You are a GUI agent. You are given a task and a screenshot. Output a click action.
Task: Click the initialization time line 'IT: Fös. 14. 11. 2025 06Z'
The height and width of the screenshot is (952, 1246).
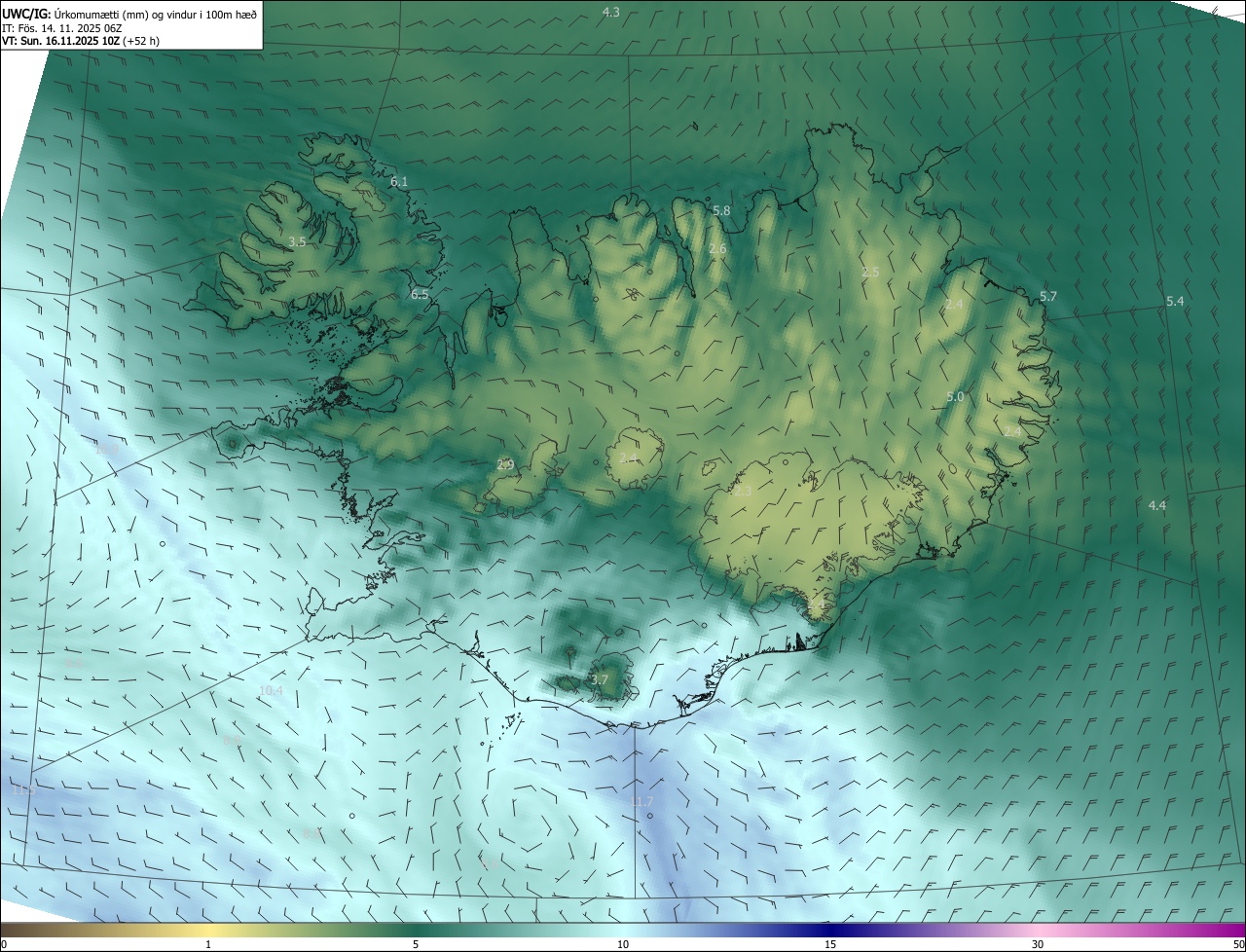61,28
